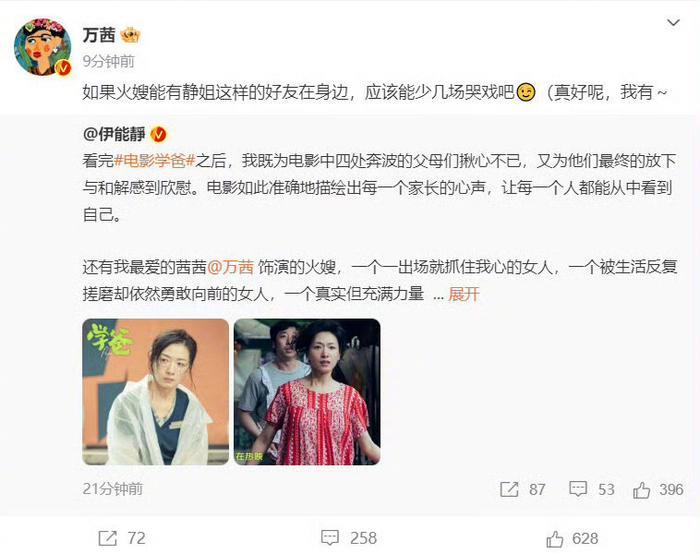Repost 万茜's post showing 72 shares
Screen dimensions: 700x554
[x=122, y=538]
